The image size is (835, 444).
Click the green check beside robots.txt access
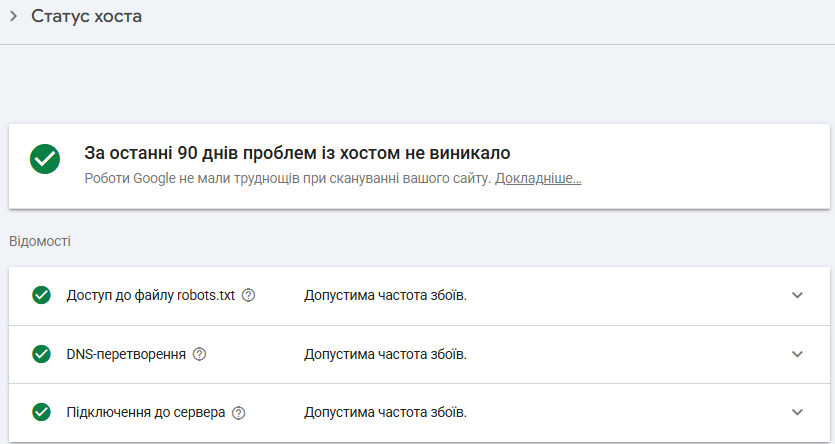coord(42,295)
